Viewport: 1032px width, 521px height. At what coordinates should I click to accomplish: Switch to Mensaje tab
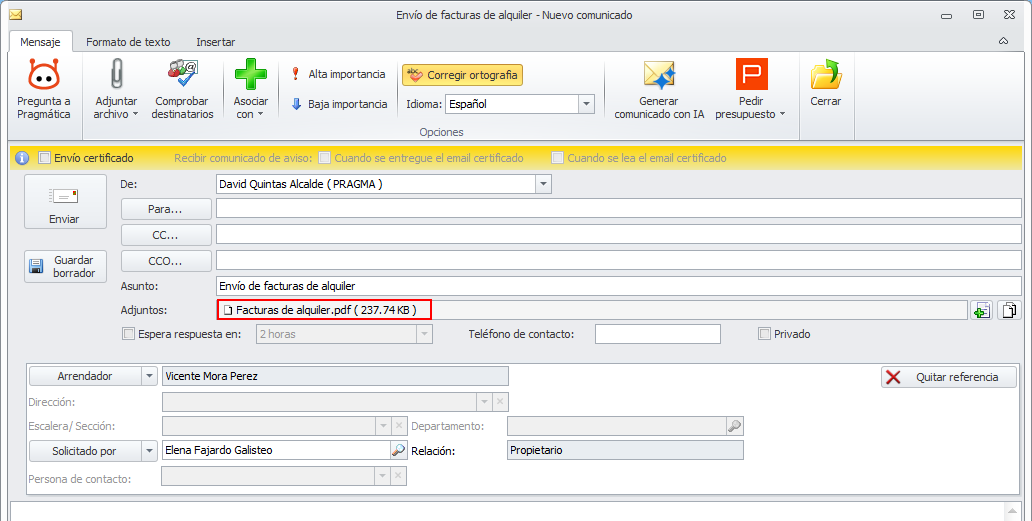[x=40, y=41]
